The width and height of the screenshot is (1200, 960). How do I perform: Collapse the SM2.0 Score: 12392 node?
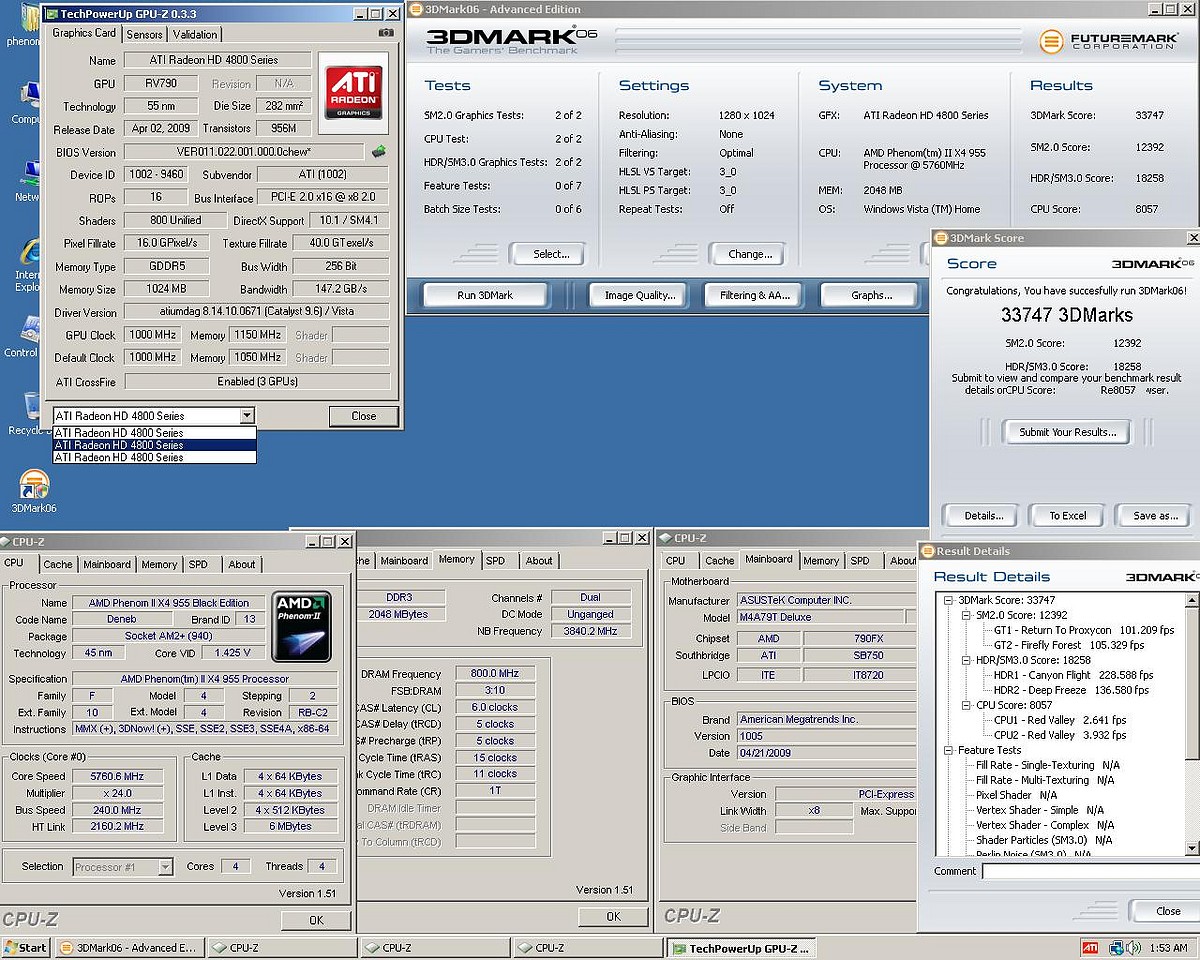point(966,615)
